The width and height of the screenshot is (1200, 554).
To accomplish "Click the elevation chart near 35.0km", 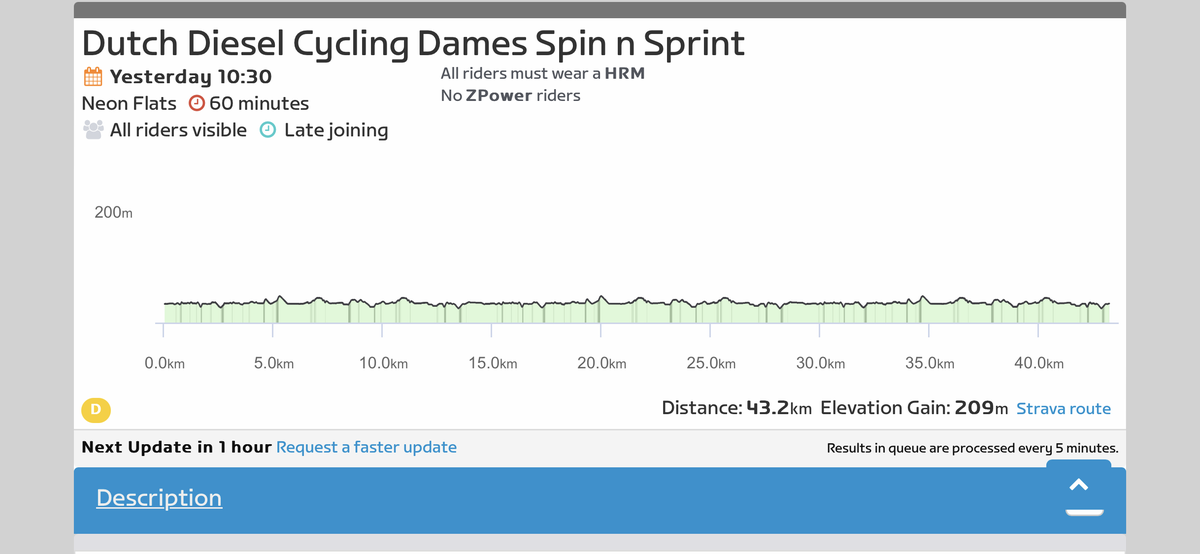I will pyautogui.click(x=929, y=310).
